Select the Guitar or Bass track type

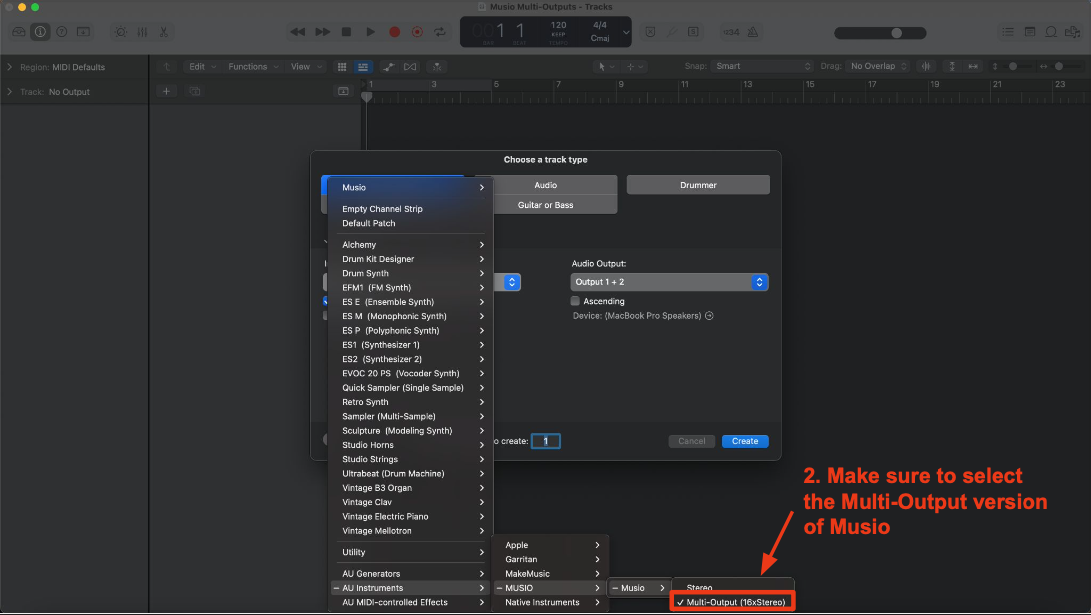546,205
